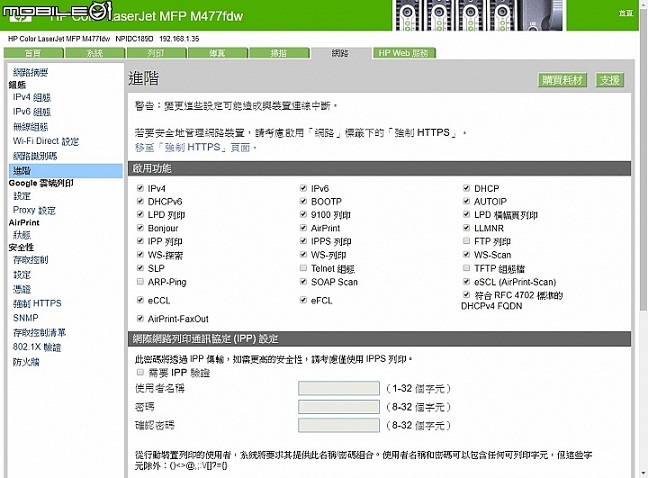Uncheck the DHCP option
Screen dimensions: 648x478
coord(466,188)
